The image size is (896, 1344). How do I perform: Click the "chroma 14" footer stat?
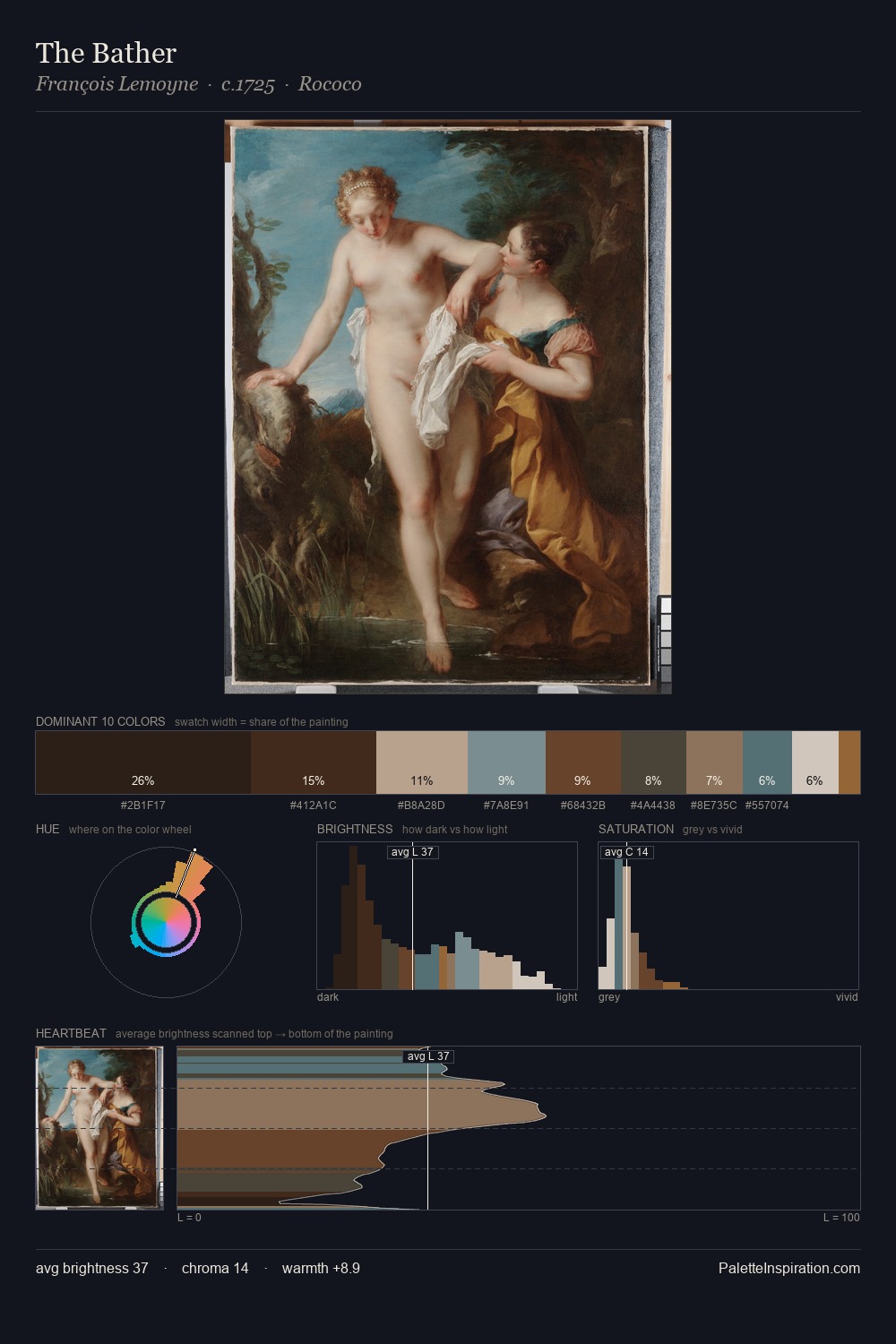coord(215,1268)
